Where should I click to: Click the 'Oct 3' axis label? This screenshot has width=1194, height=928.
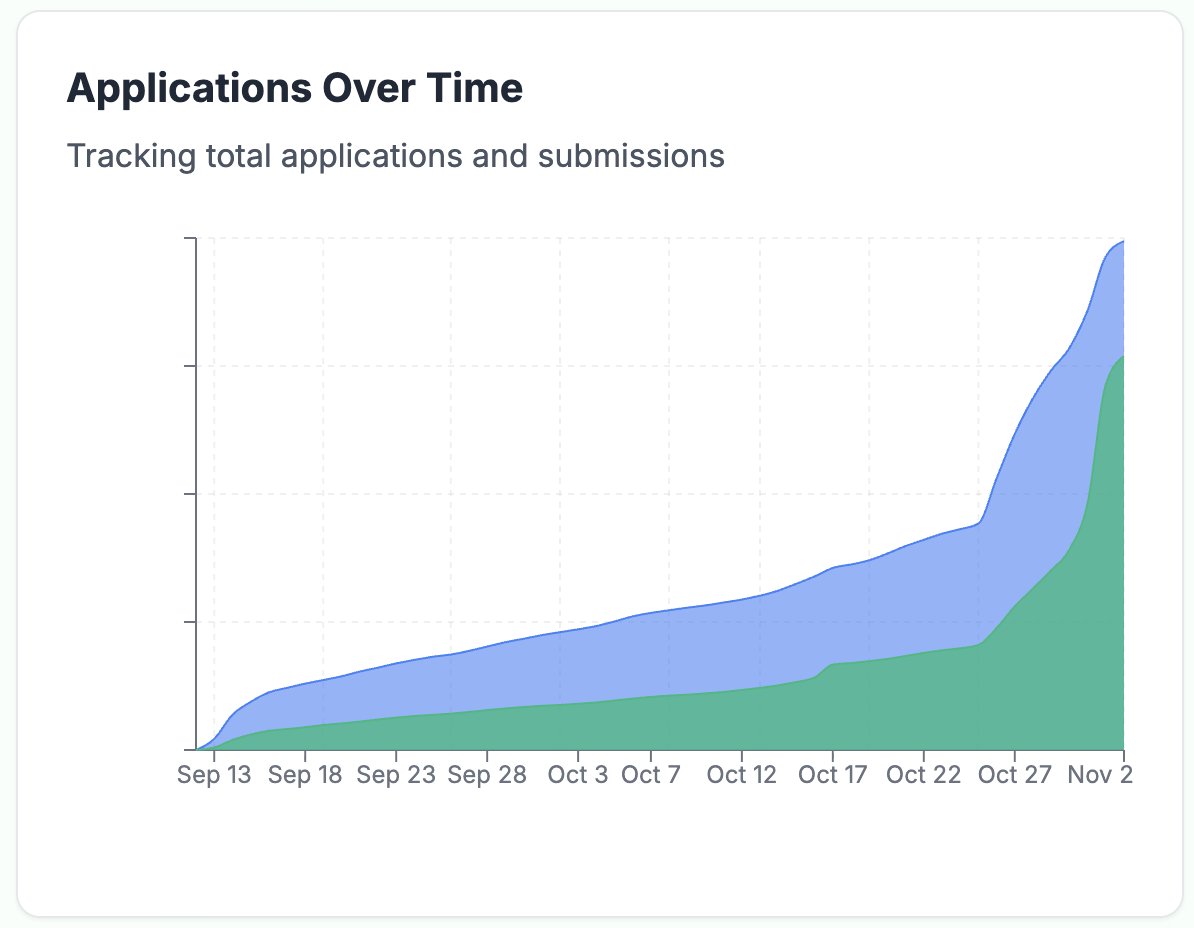coord(578,775)
